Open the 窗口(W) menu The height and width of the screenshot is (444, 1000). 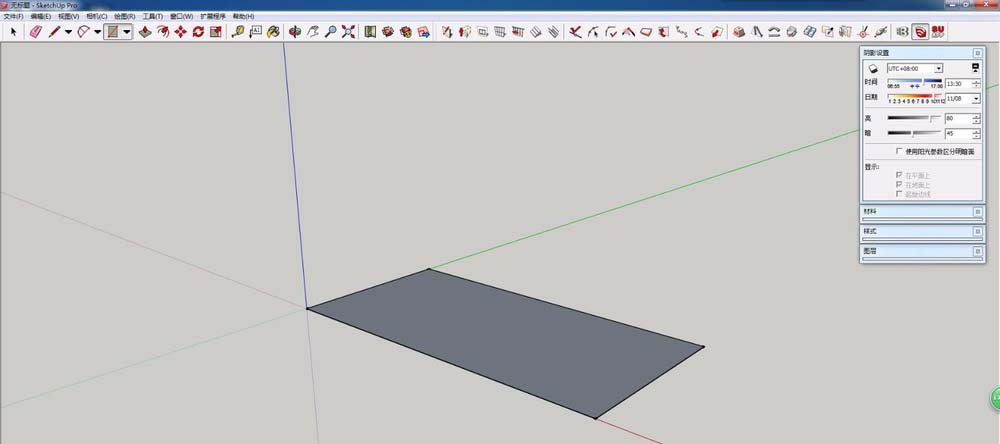coord(182,16)
